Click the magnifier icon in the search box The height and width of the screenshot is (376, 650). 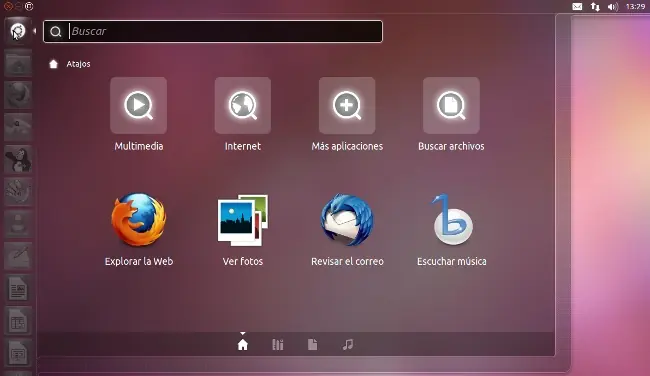coord(56,32)
